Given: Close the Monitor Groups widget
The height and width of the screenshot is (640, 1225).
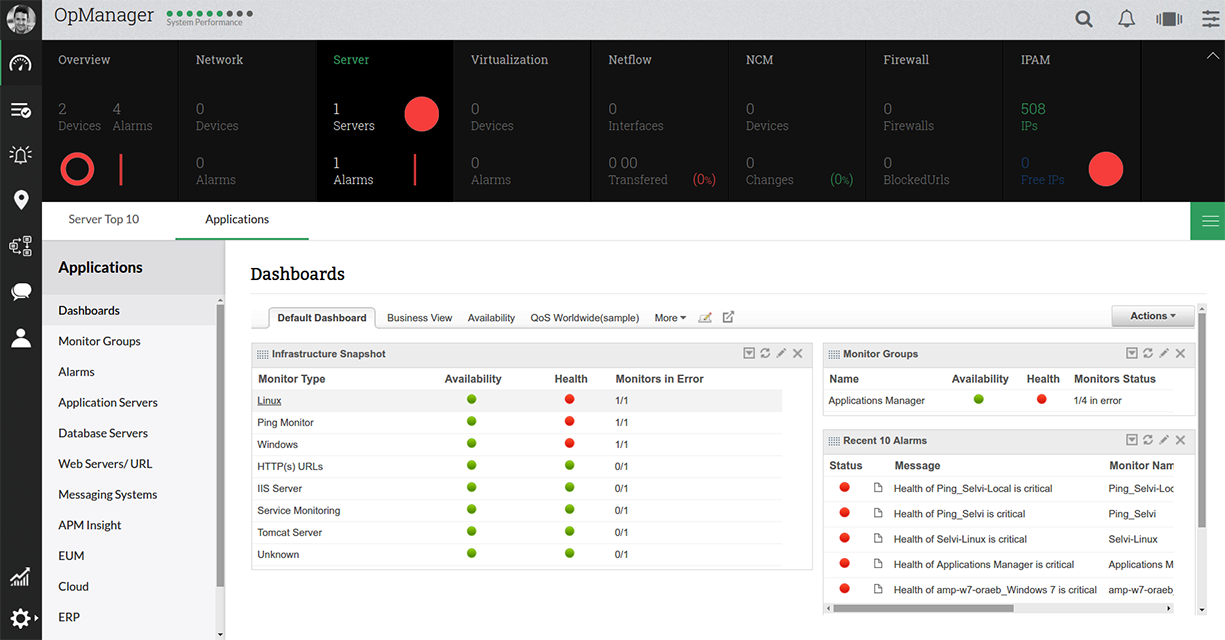Looking at the screenshot, I should click(1180, 354).
